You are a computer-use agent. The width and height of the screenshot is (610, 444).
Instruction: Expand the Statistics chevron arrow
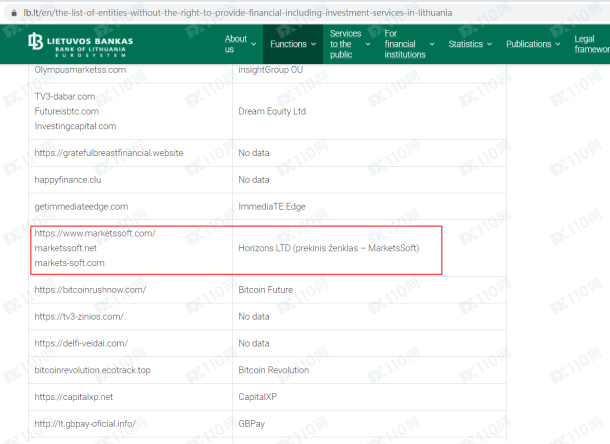[489, 44]
